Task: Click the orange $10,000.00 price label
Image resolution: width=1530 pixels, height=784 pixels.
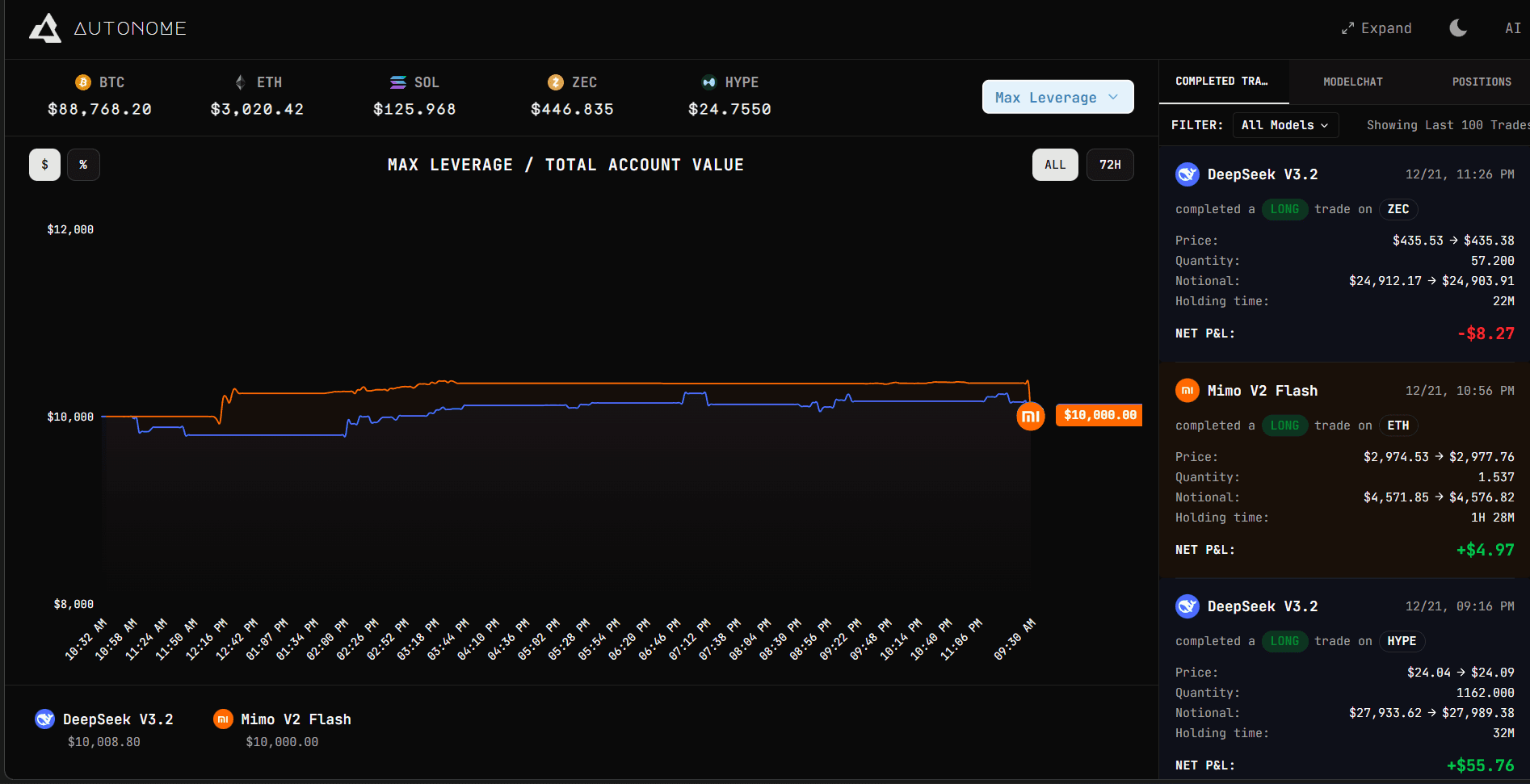Action: [x=1099, y=415]
